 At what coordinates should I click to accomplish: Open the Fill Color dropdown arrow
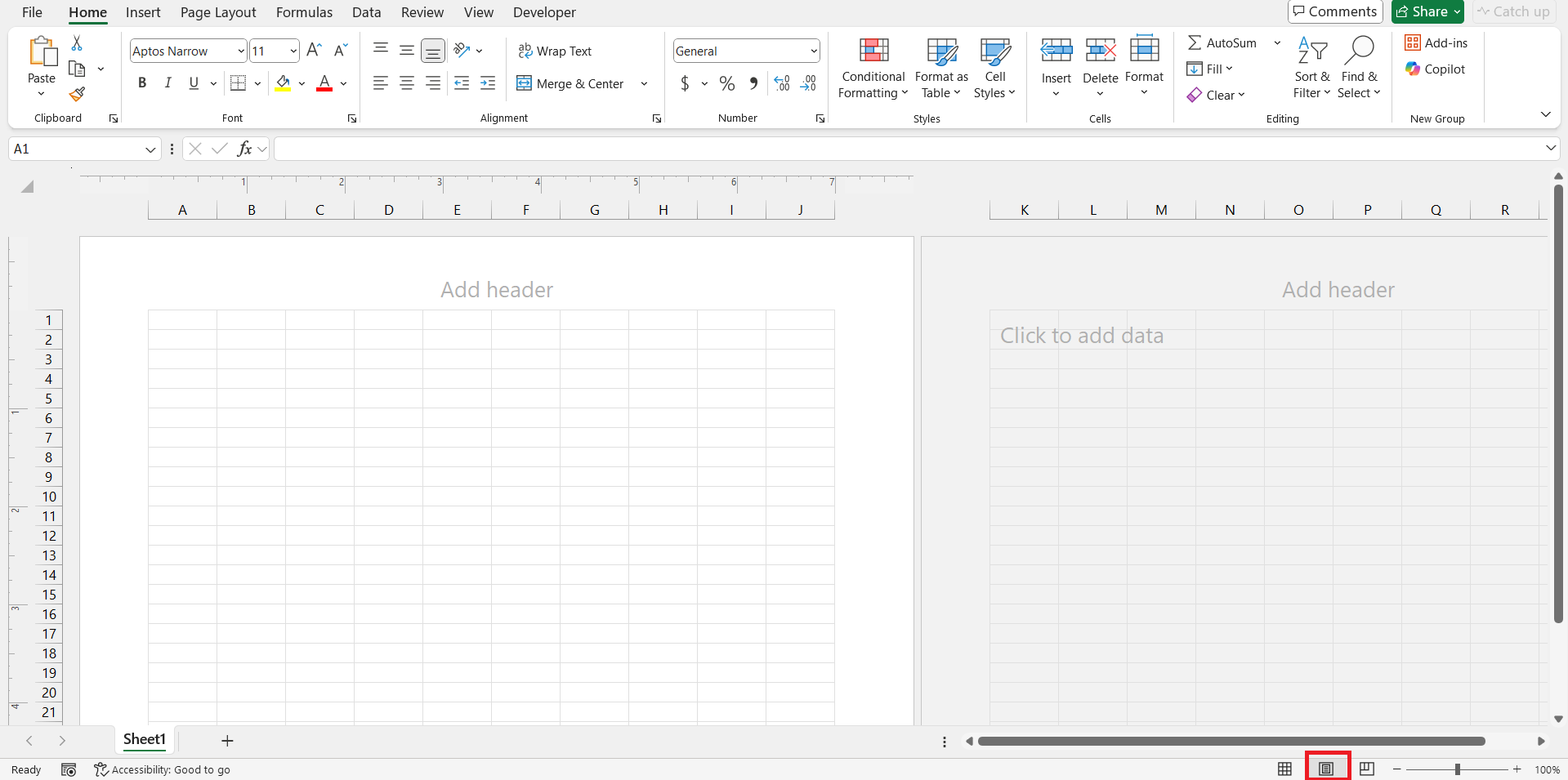point(301,83)
